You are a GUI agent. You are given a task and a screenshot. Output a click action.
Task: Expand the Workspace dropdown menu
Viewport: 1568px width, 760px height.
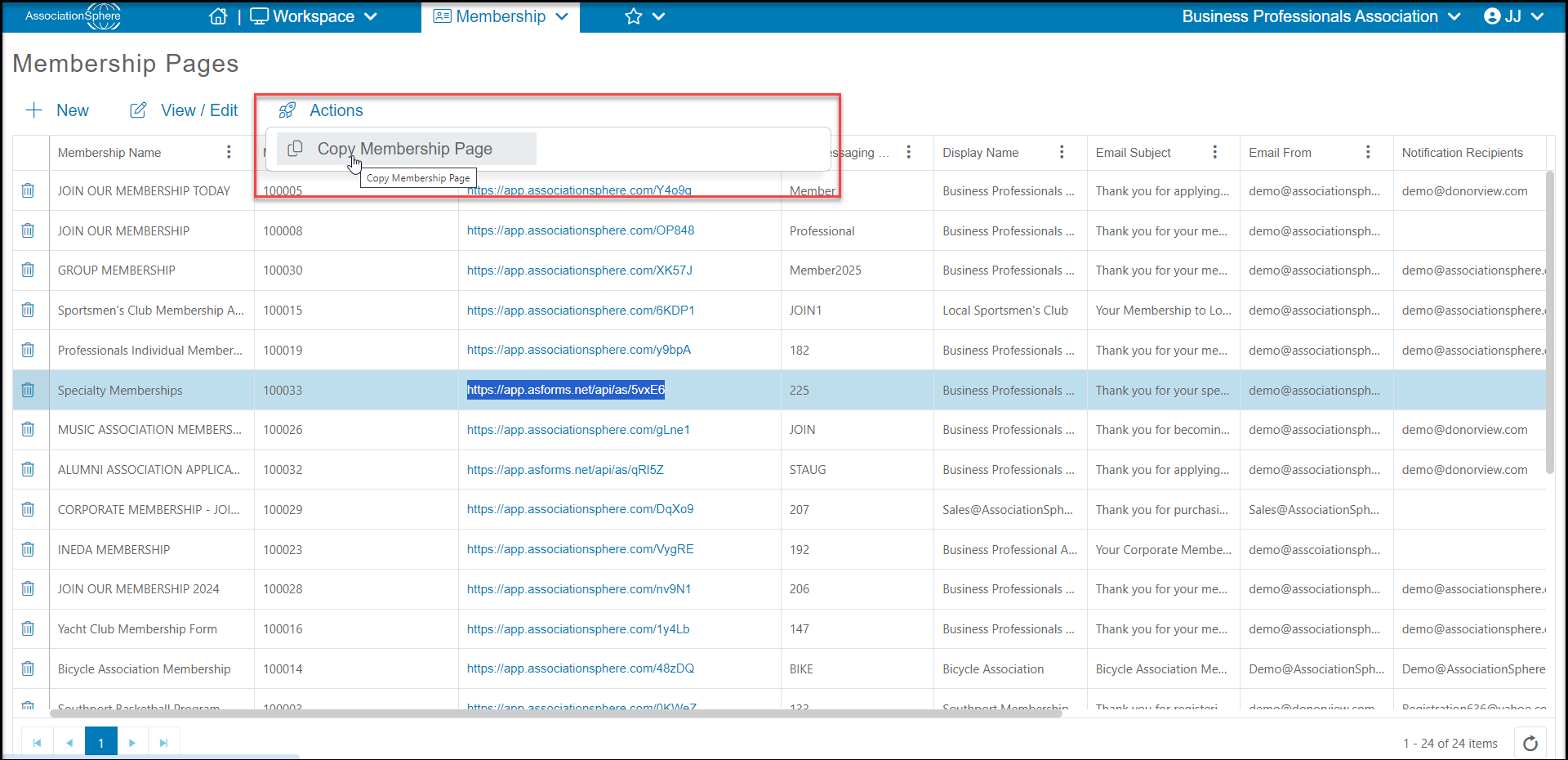[314, 16]
